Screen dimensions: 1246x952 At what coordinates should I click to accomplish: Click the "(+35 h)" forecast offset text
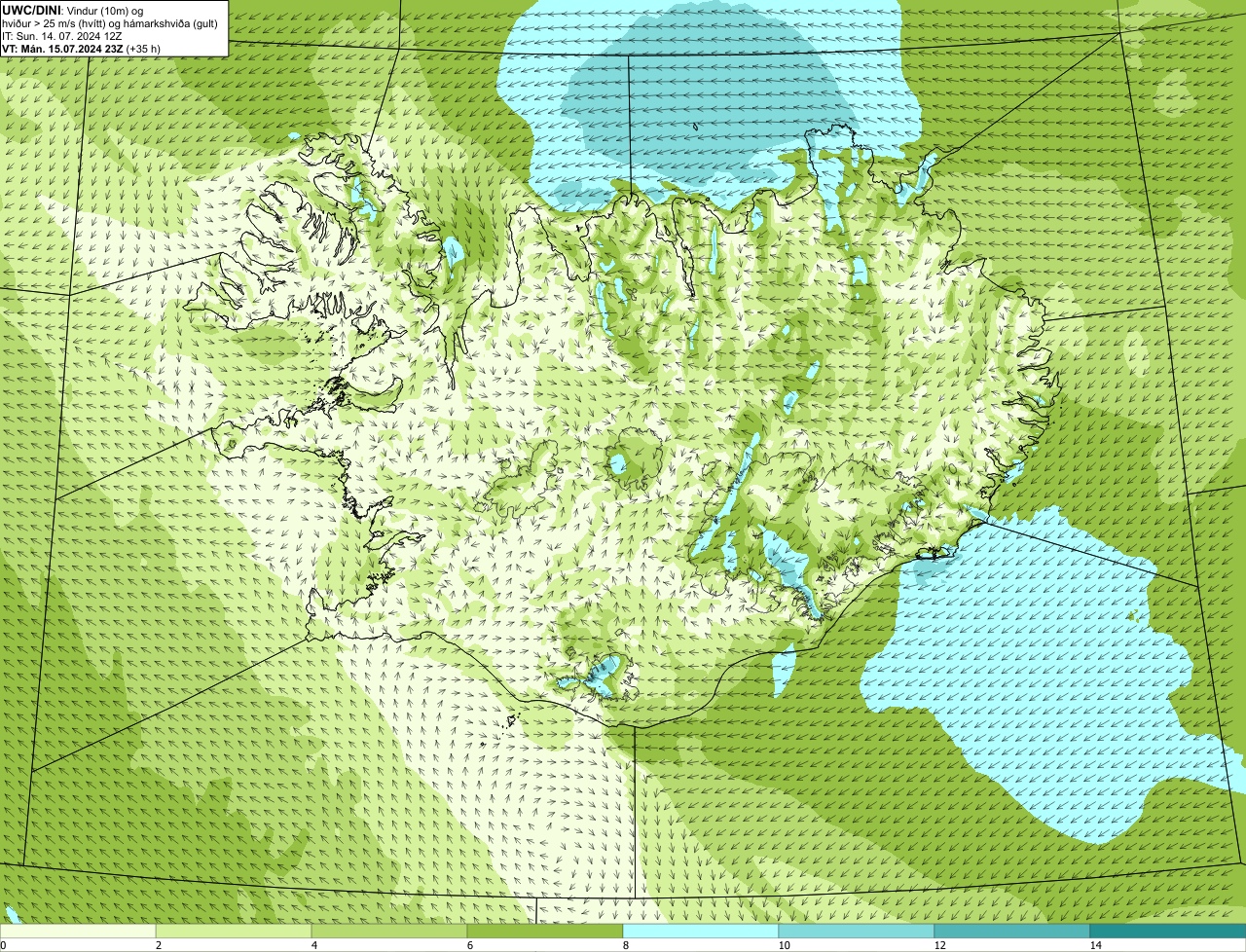(143, 49)
